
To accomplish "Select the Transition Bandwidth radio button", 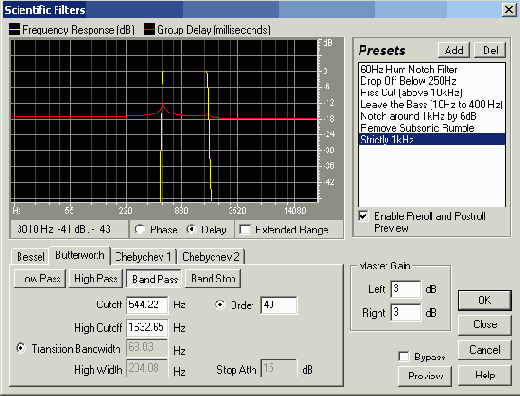I will pos(21,348).
